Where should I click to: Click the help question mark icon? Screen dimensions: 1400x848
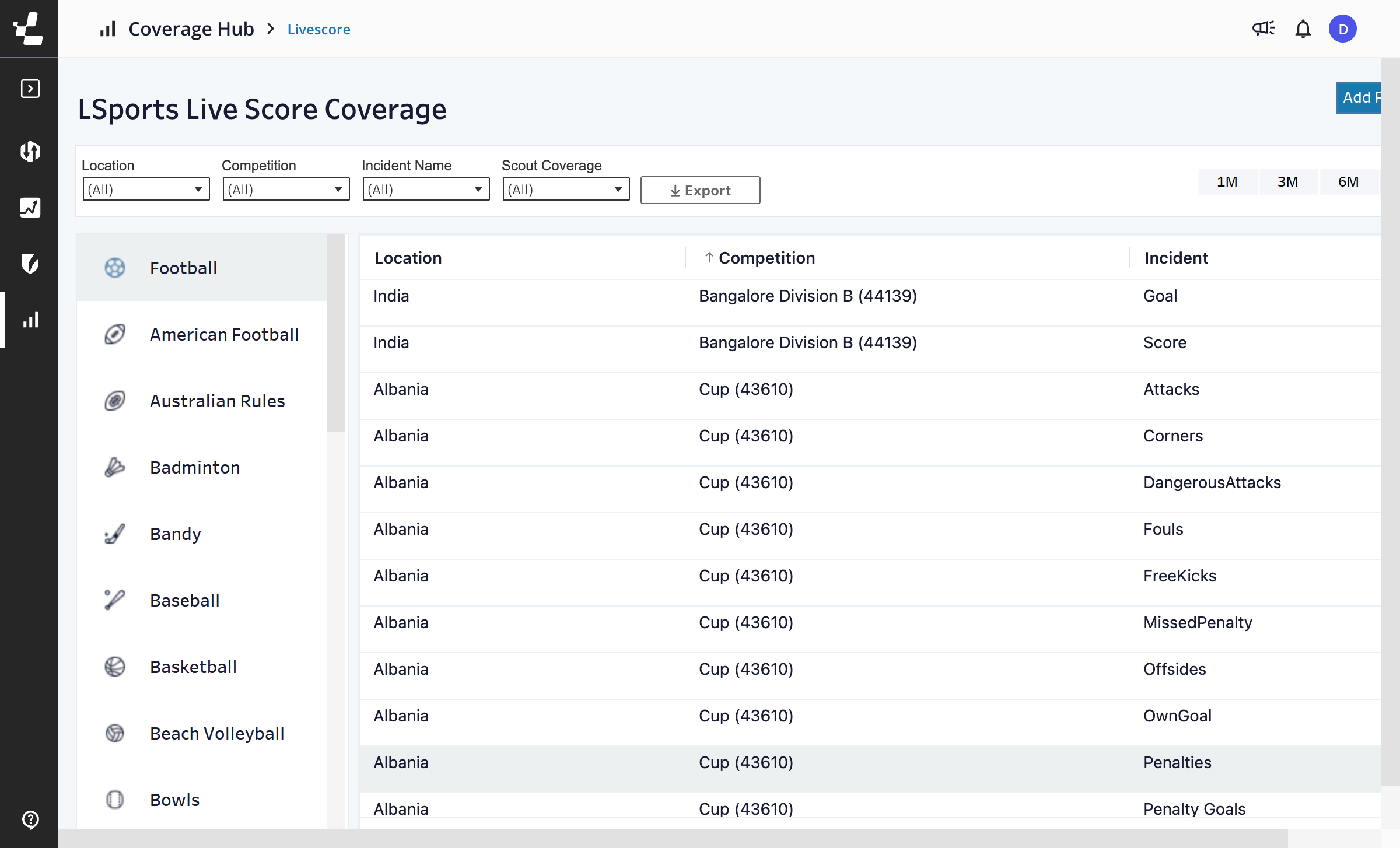pyautogui.click(x=30, y=819)
